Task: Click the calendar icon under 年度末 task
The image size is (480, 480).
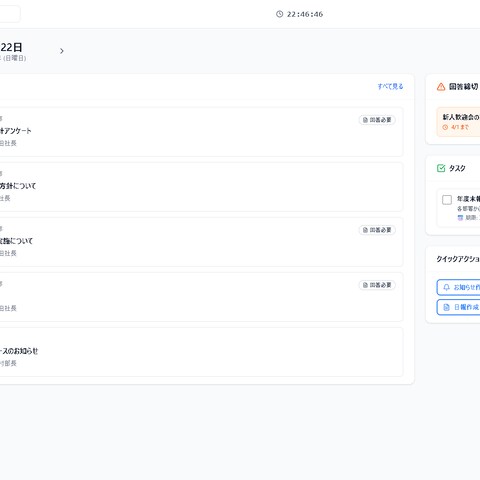Action: coord(460,218)
